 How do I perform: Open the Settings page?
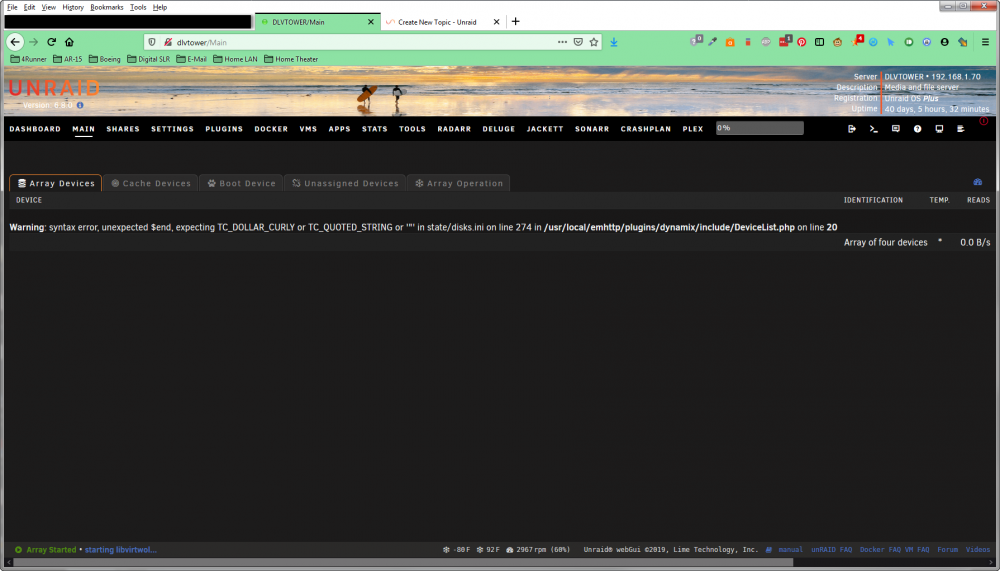(172, 129)
